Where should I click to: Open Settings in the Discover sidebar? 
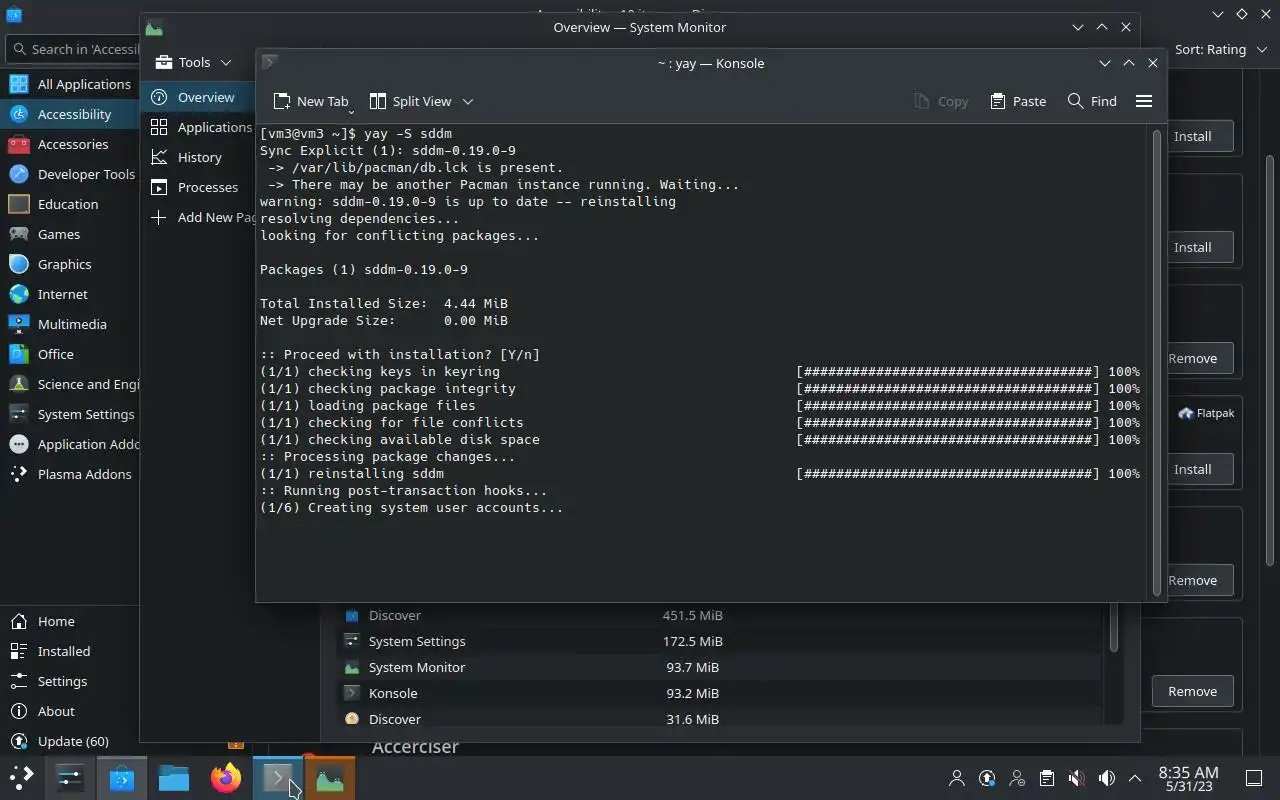pyautogui.click(x=70, y=681)
